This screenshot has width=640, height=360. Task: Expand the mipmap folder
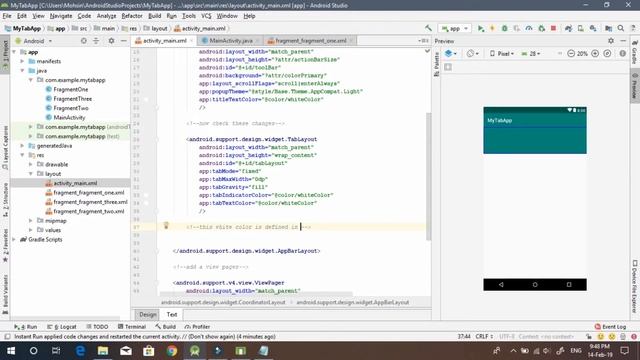31,221
